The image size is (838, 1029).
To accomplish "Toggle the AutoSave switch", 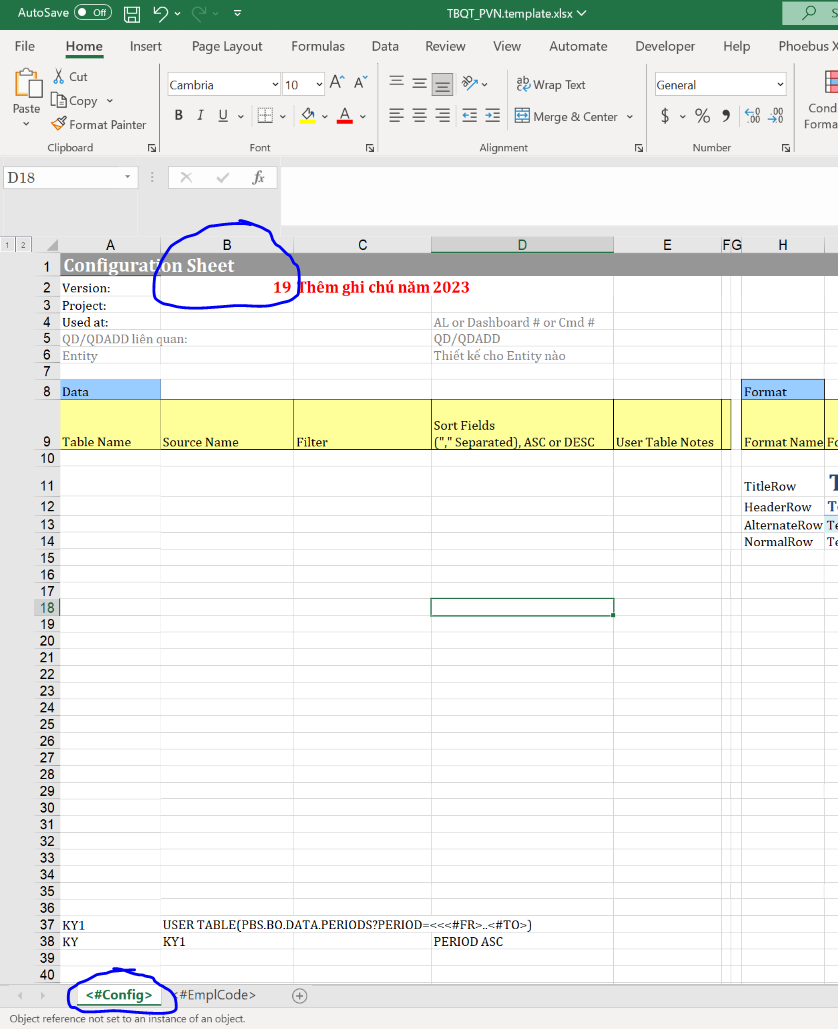I will pyautogui.click(x=93, y=13).
